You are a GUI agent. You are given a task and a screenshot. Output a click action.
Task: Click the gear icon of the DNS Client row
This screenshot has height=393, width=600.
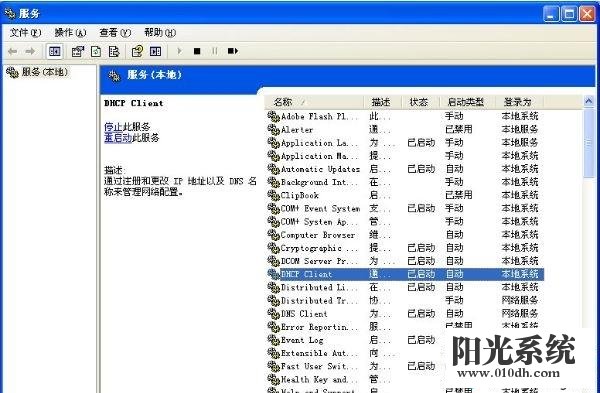[x=273, y=313]
